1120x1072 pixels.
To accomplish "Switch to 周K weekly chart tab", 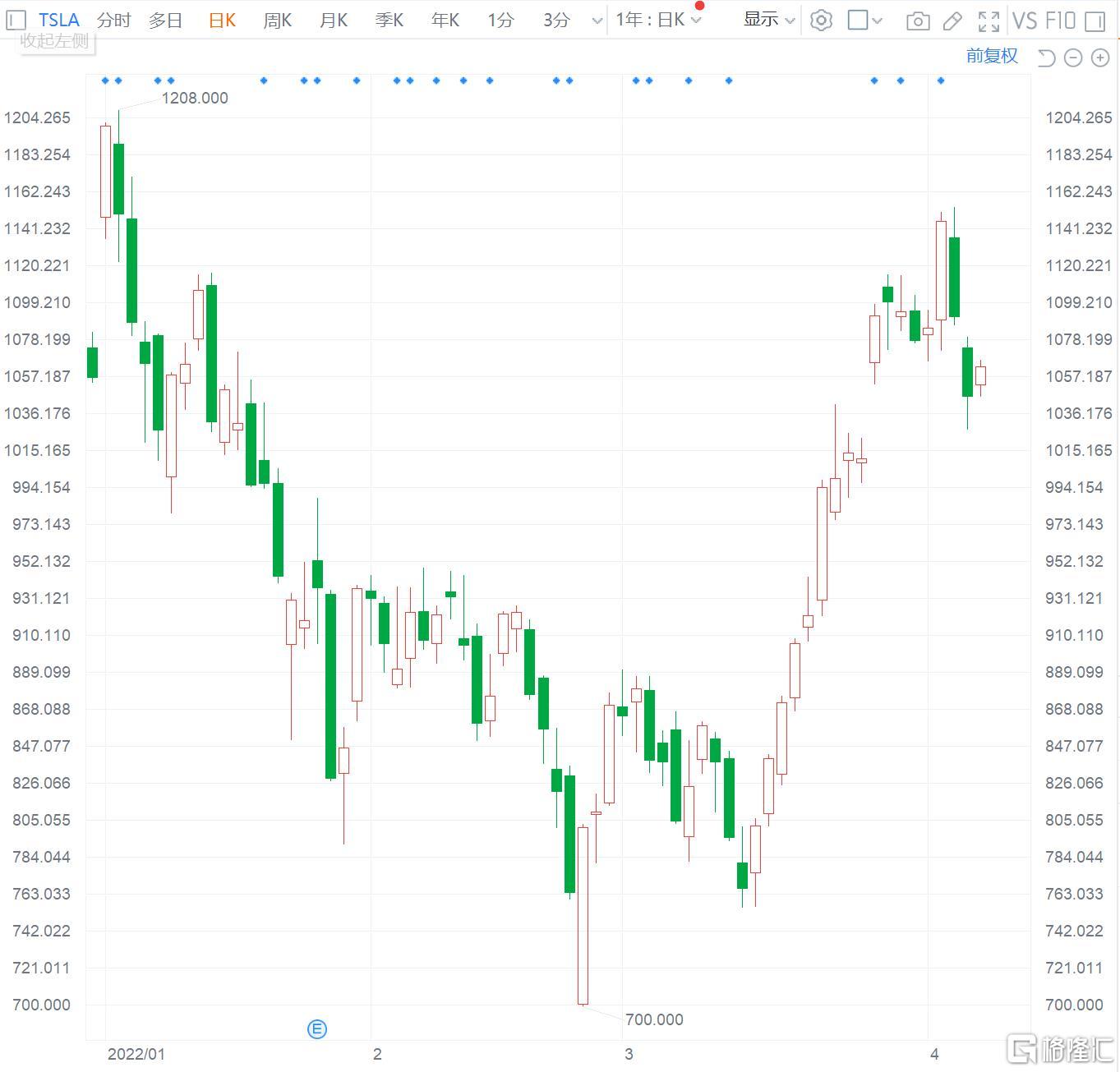I will click(277, 20).
